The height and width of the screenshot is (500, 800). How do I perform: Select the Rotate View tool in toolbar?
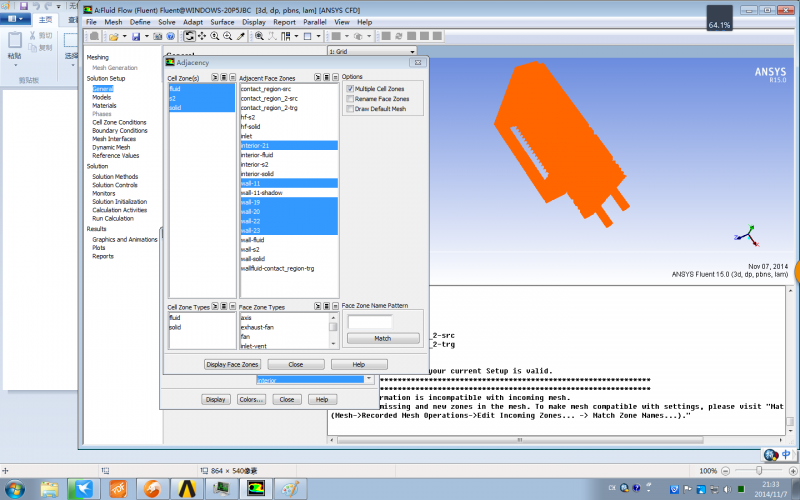(x=189, y=36)
